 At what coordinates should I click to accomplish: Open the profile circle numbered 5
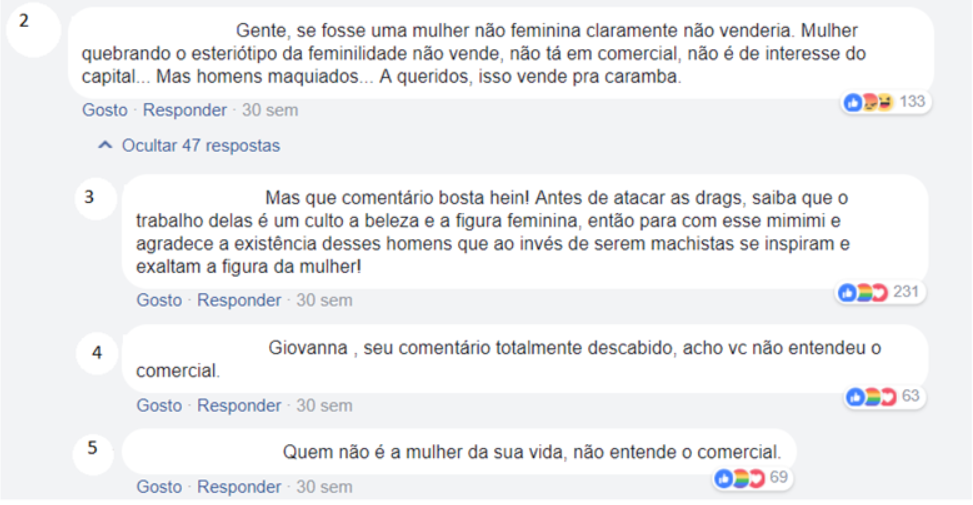[92, 448]
